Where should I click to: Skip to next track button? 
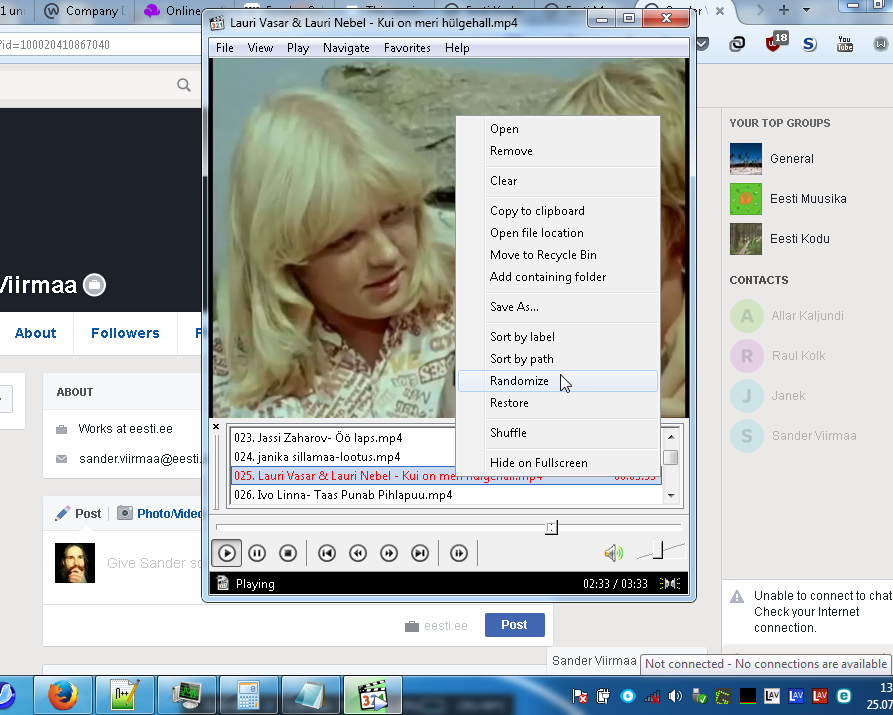pos(420,553)
